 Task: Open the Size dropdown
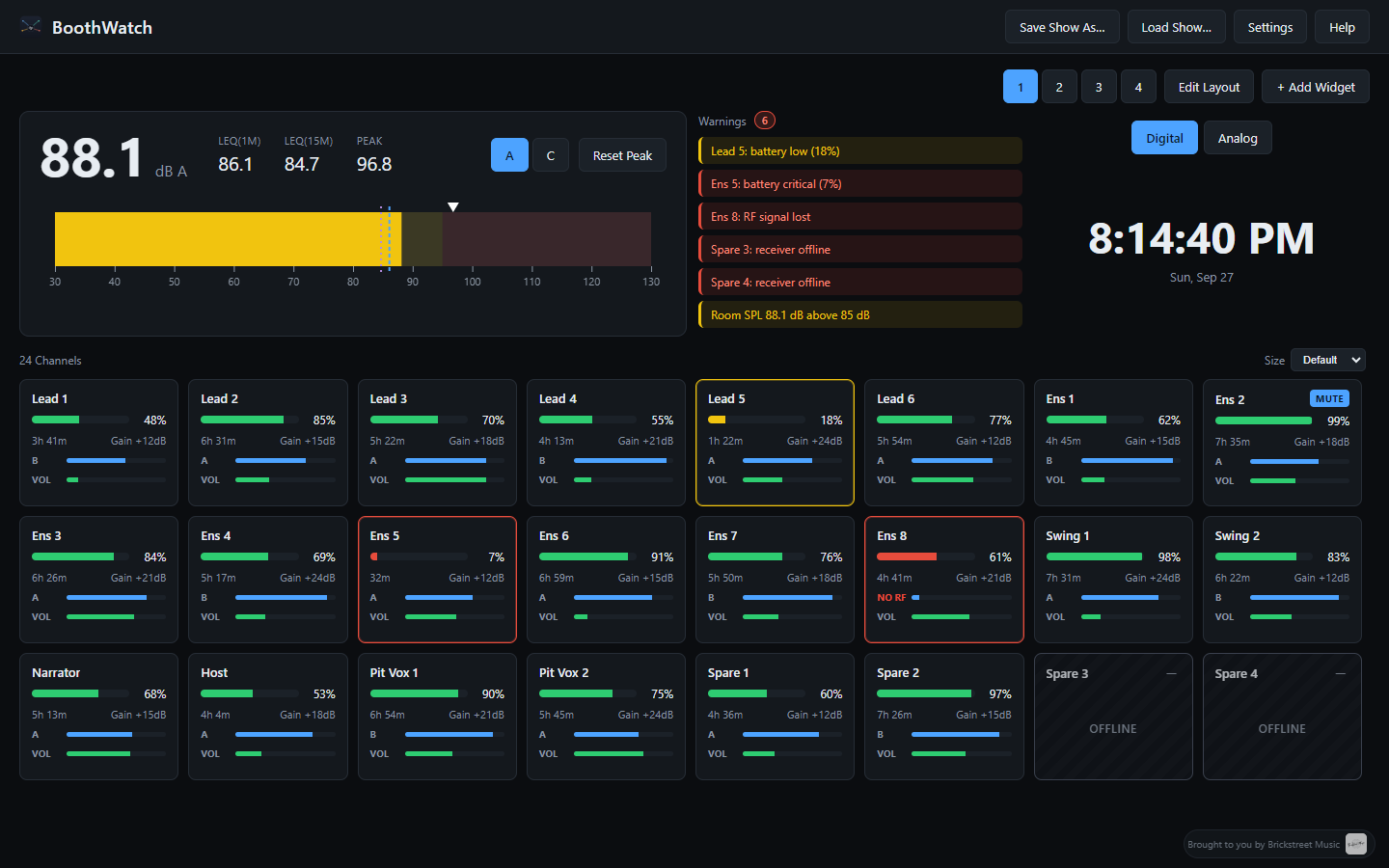pos(1328,360)
